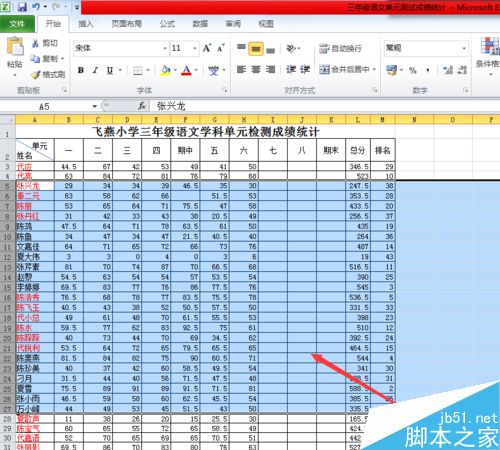500x450 pixels.
Task: Click header cell 期中
Action: pos(185,150)
